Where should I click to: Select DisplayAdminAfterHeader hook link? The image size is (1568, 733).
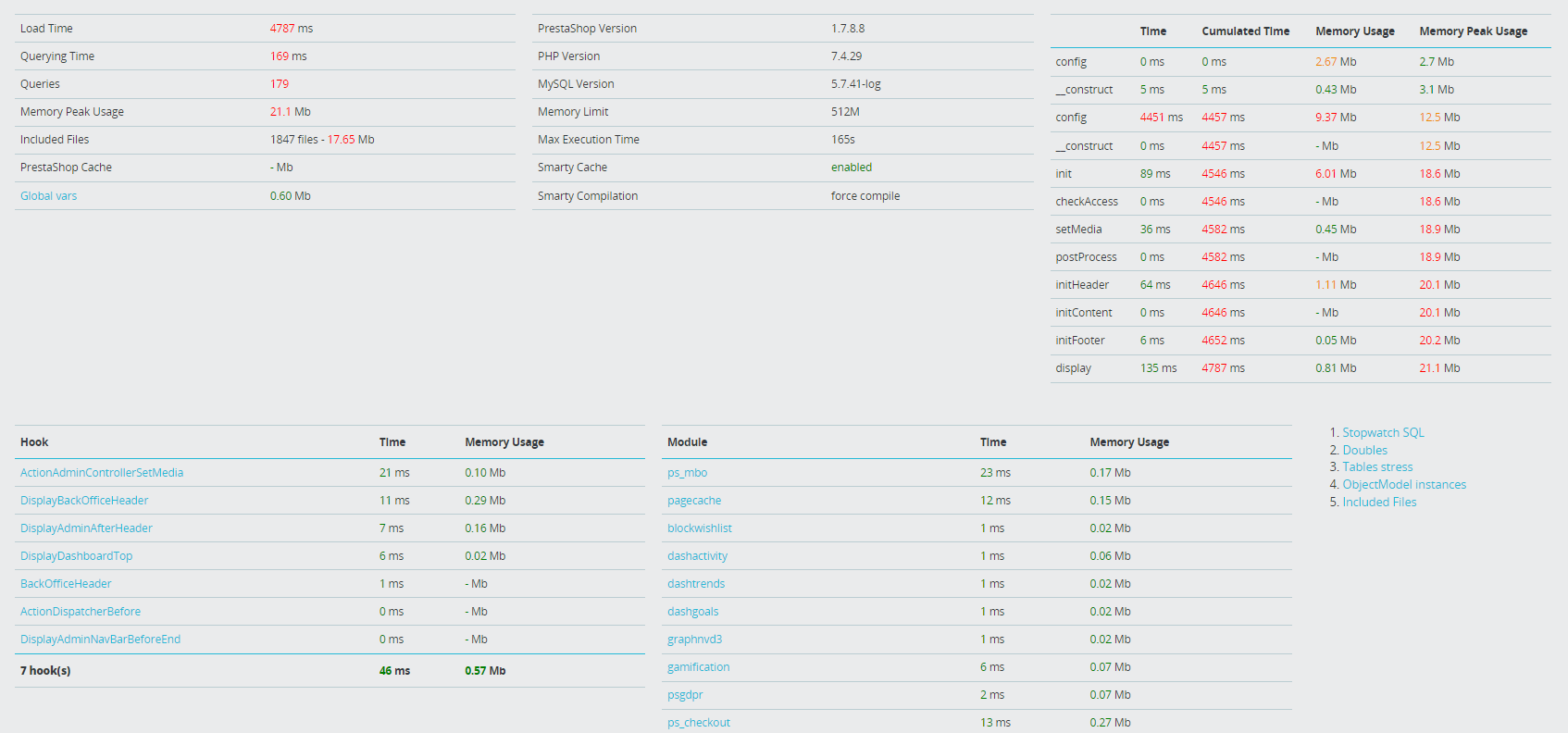[86, 528]
